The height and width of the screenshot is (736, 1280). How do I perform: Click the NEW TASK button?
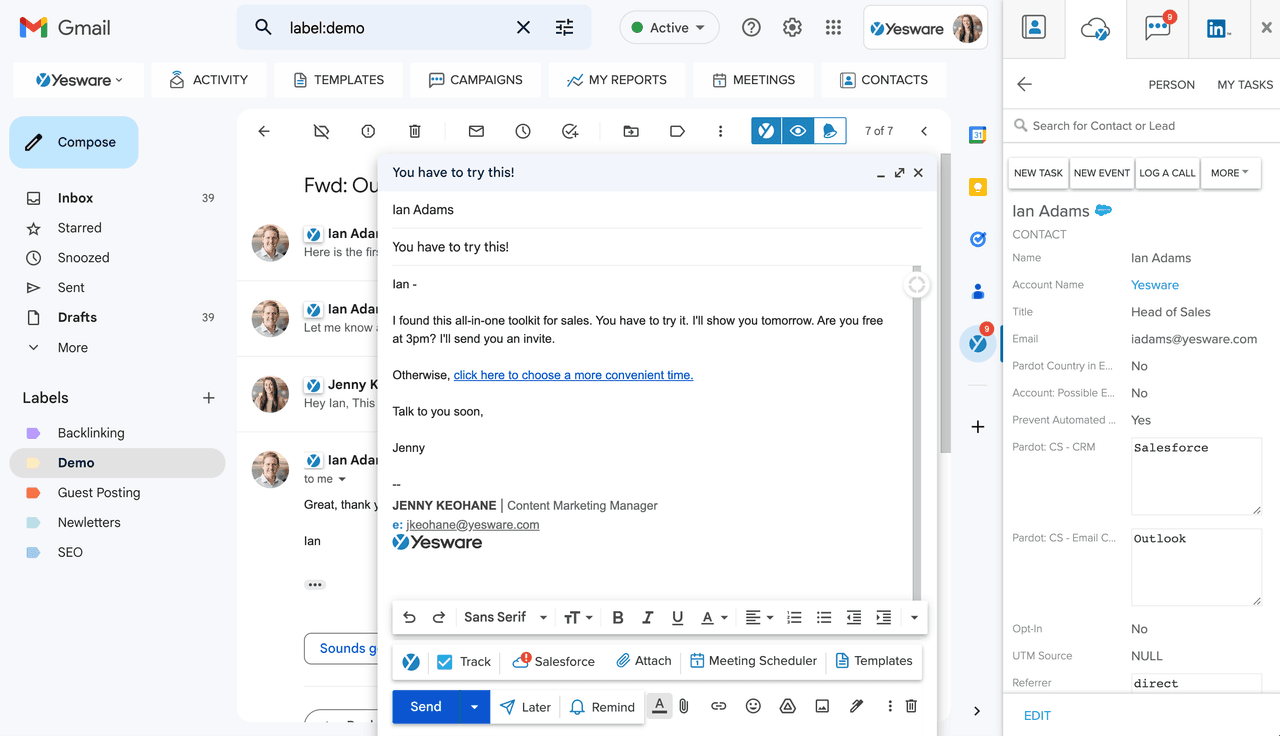pos(1038,173)
